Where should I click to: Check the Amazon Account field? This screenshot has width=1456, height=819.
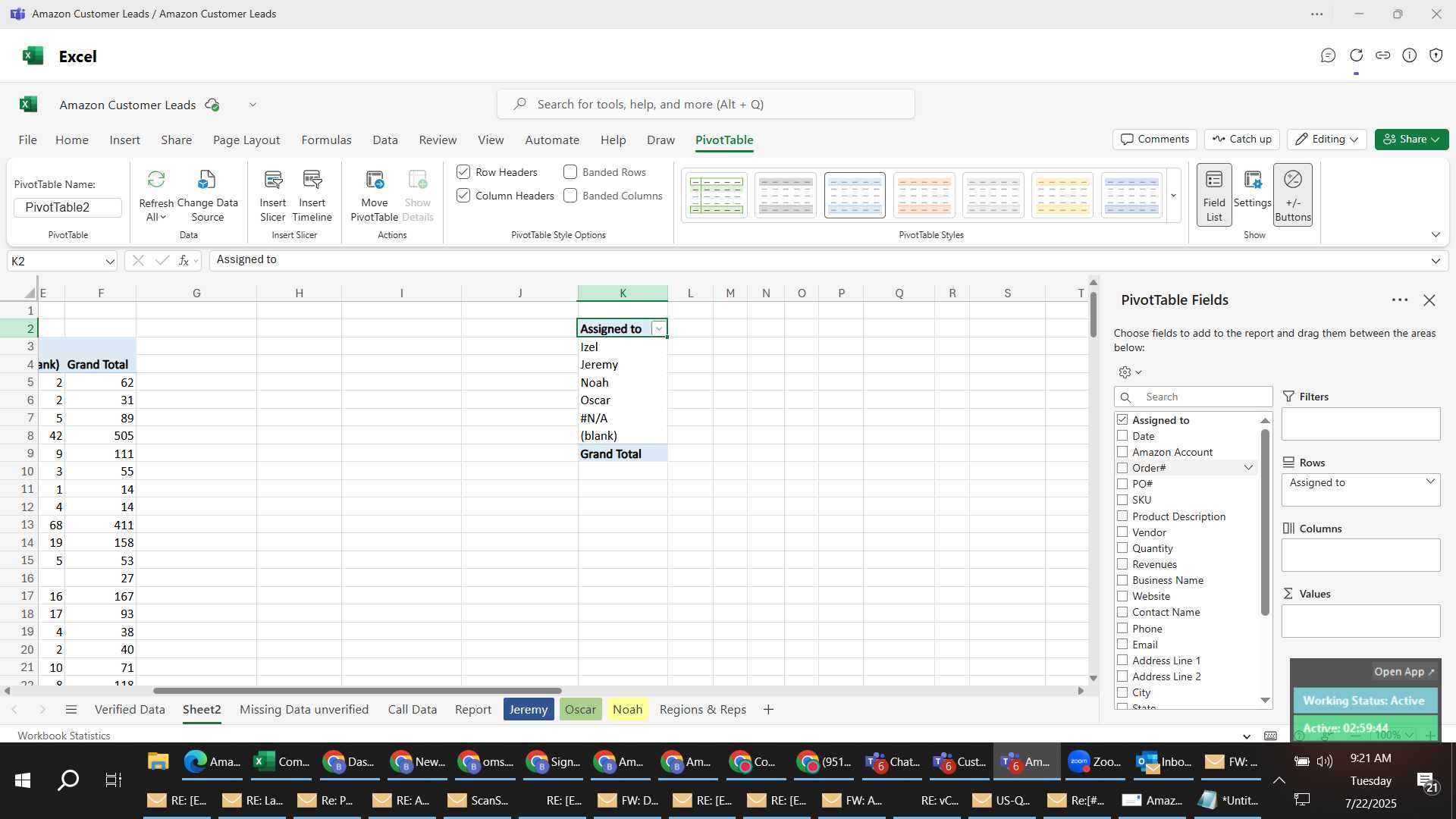click(x=1122, y=452)
